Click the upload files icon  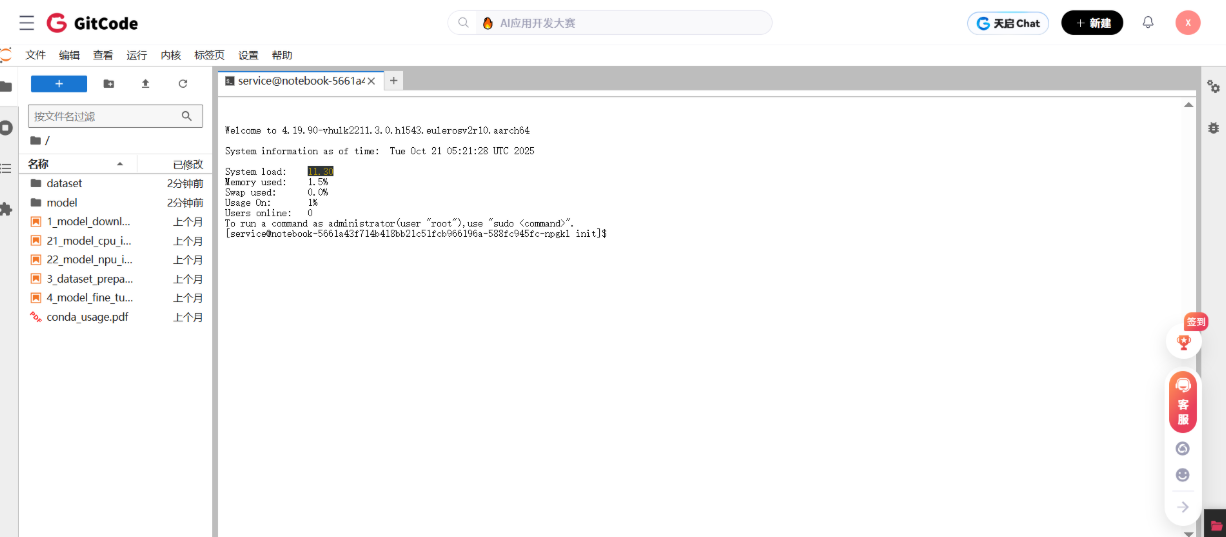[145, 84]
